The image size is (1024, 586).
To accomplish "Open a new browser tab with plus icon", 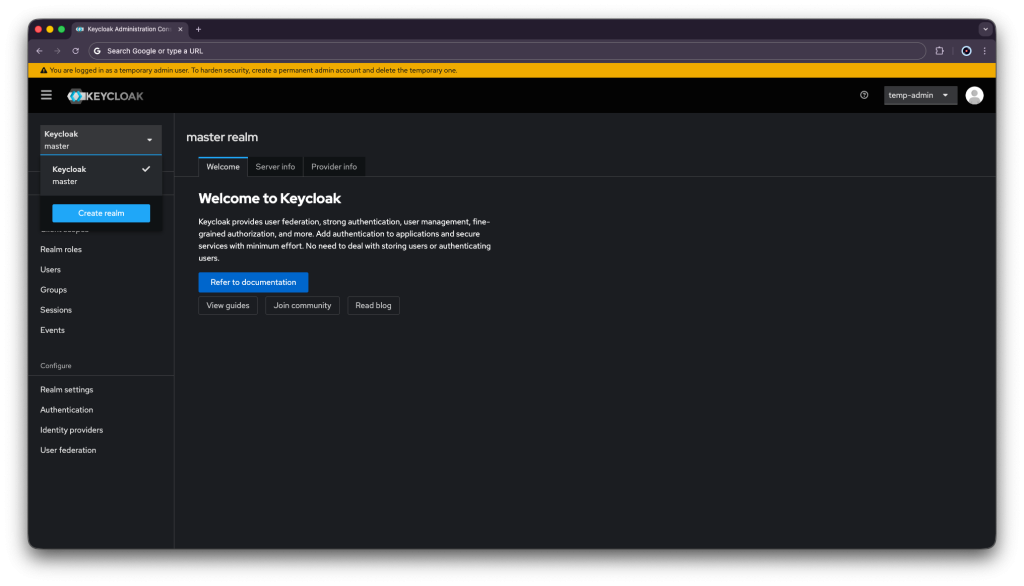I will (x=198, y=29).
